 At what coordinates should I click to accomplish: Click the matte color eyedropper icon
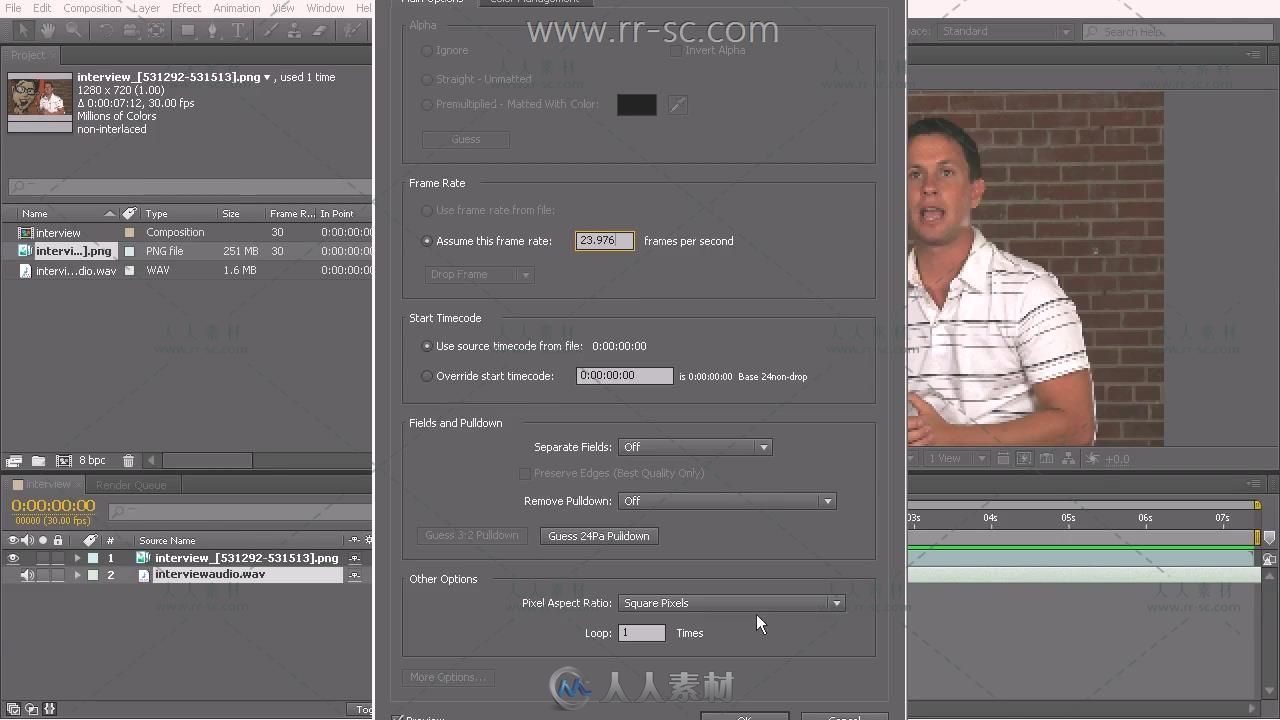pyautogui.click(x=677, y=104)
